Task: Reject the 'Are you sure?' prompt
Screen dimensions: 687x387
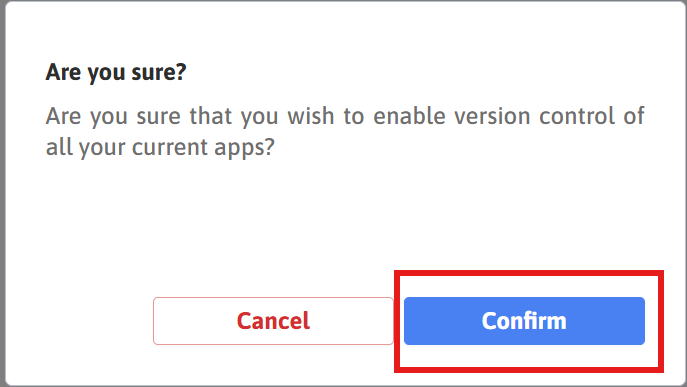Action: pyautogui.click(x=273, y=321)
